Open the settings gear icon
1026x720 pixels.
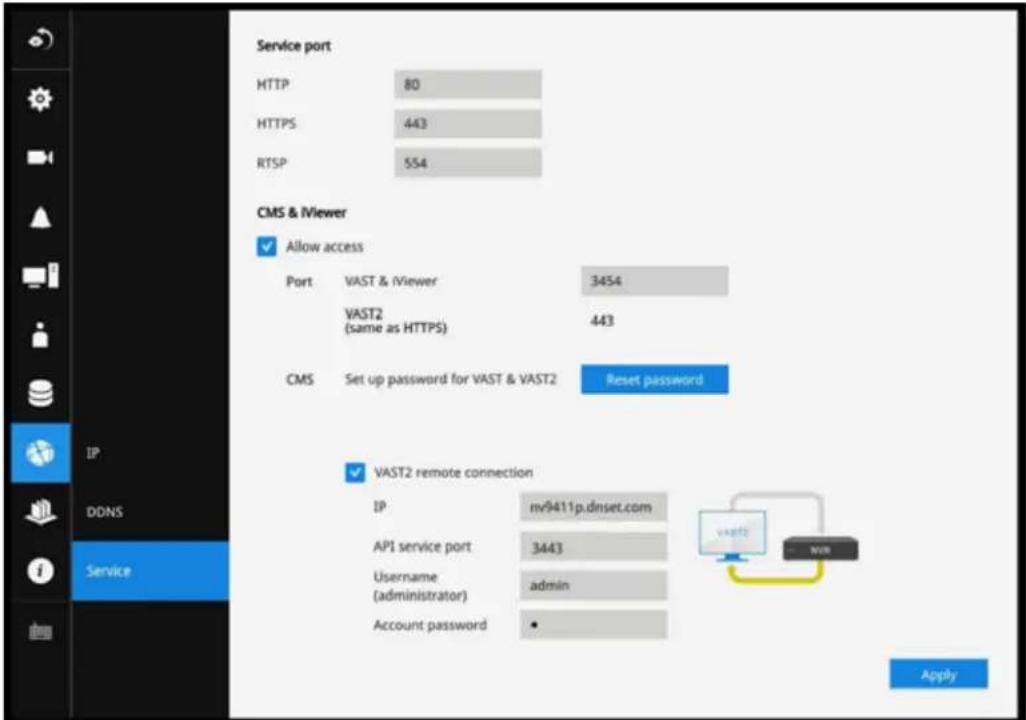click(41, 99)
